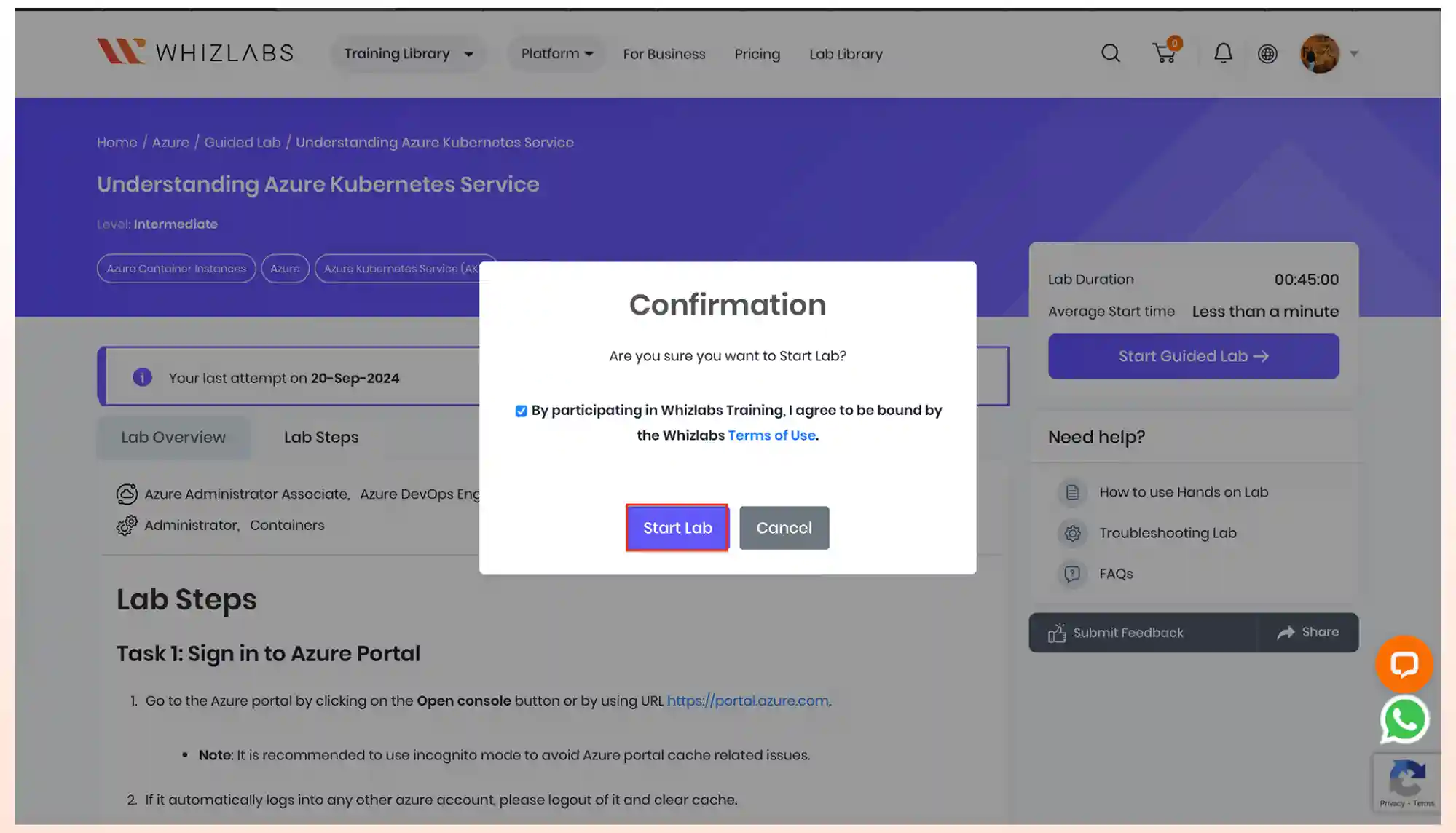Switch to the Lab Overview tab
This screenshot has width=1456, height=833.
pyautogui.click(x=173, y=437)
